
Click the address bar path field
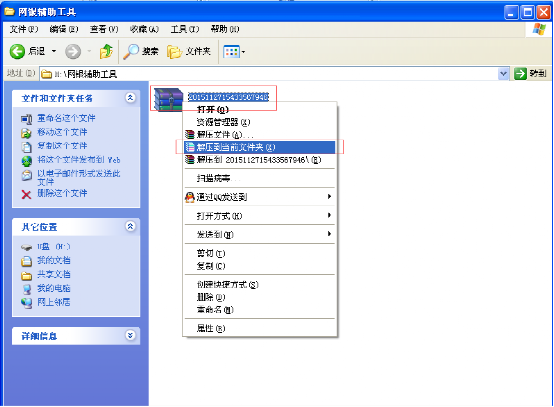[x=269, y=73]
